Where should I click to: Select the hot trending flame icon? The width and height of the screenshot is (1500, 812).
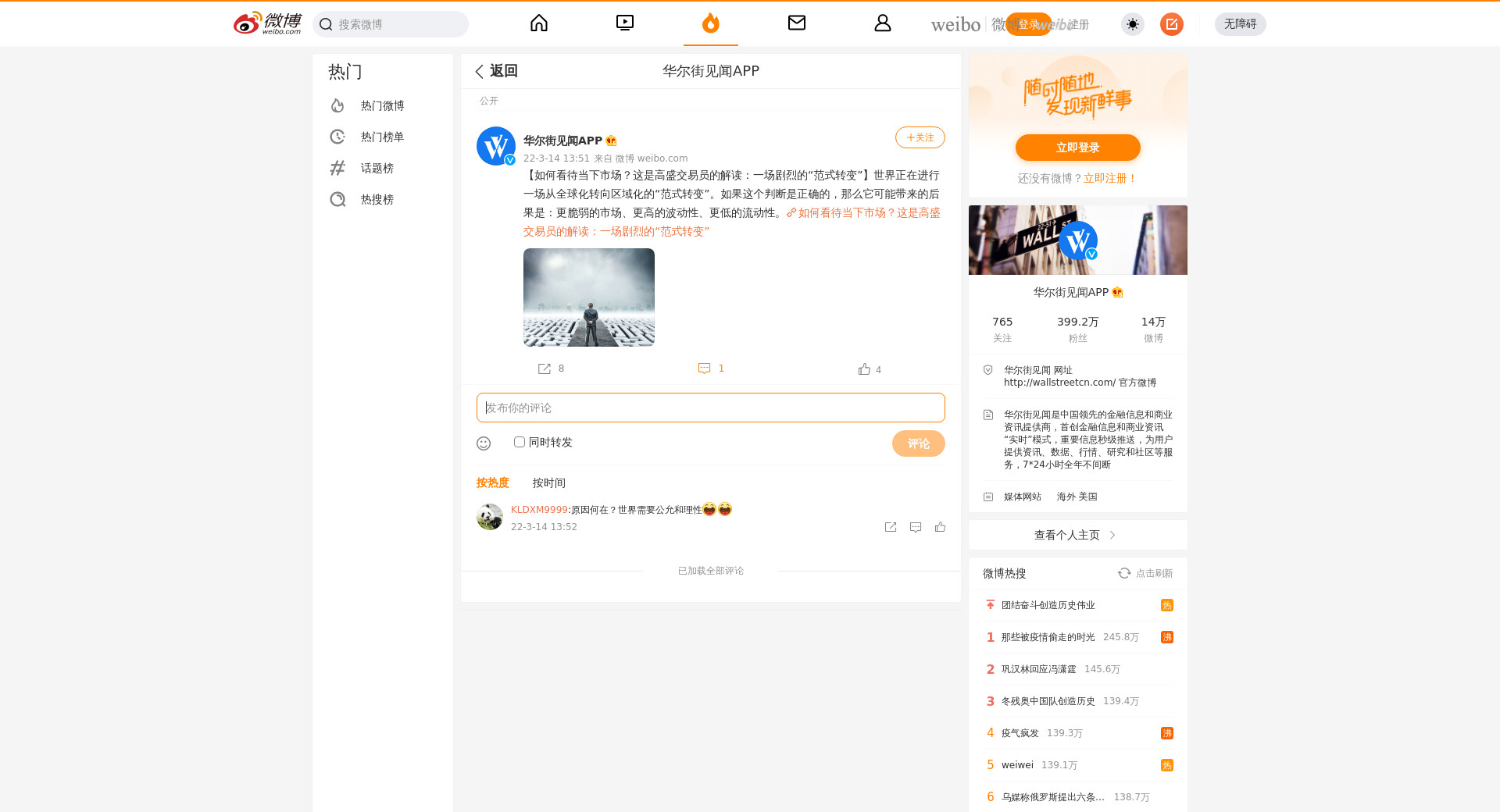point(710,23)
